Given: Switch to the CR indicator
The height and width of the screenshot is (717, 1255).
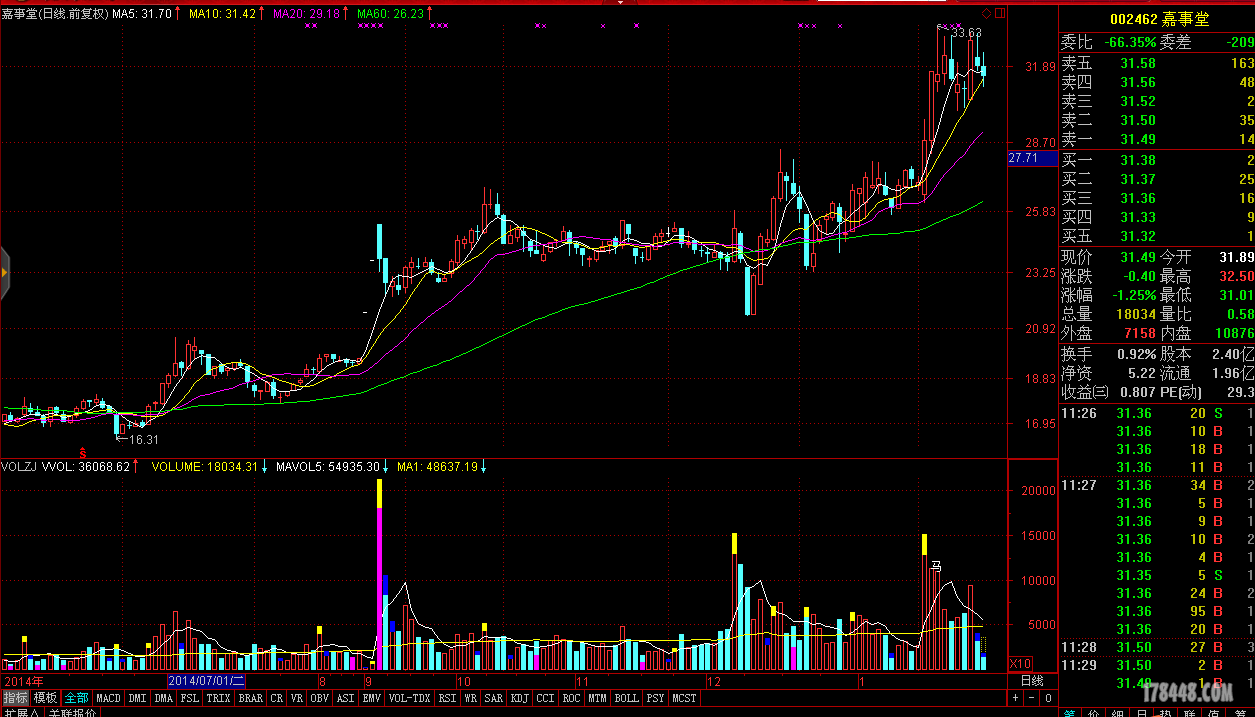Looking at the screenshot, I should (x=277, y=698).
